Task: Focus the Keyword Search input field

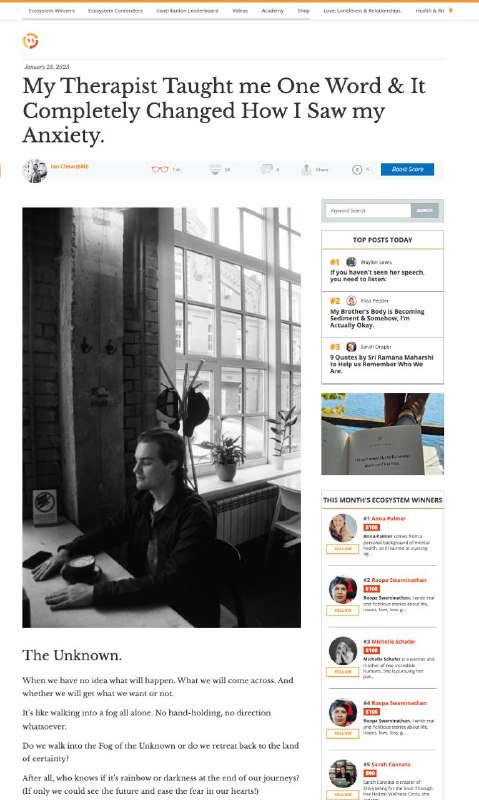Action: [368, 210]
